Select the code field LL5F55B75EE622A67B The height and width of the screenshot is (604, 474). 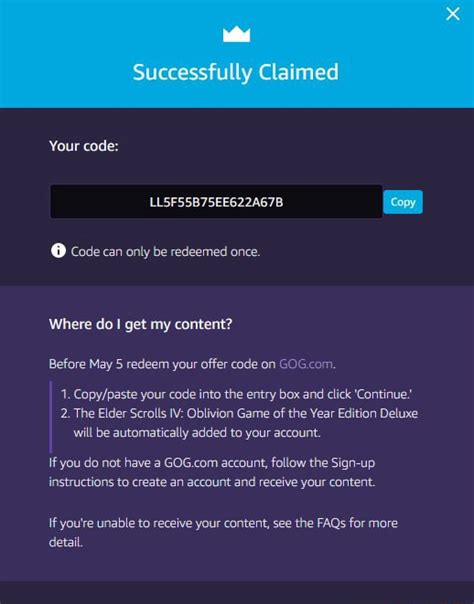[x=216, y=201]
